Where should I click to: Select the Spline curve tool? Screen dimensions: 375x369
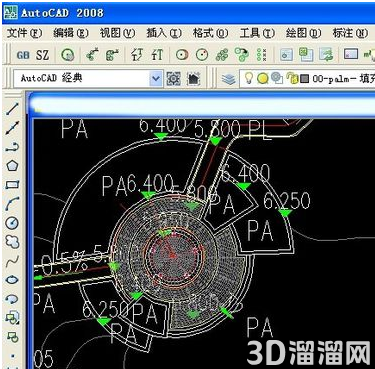12,261
